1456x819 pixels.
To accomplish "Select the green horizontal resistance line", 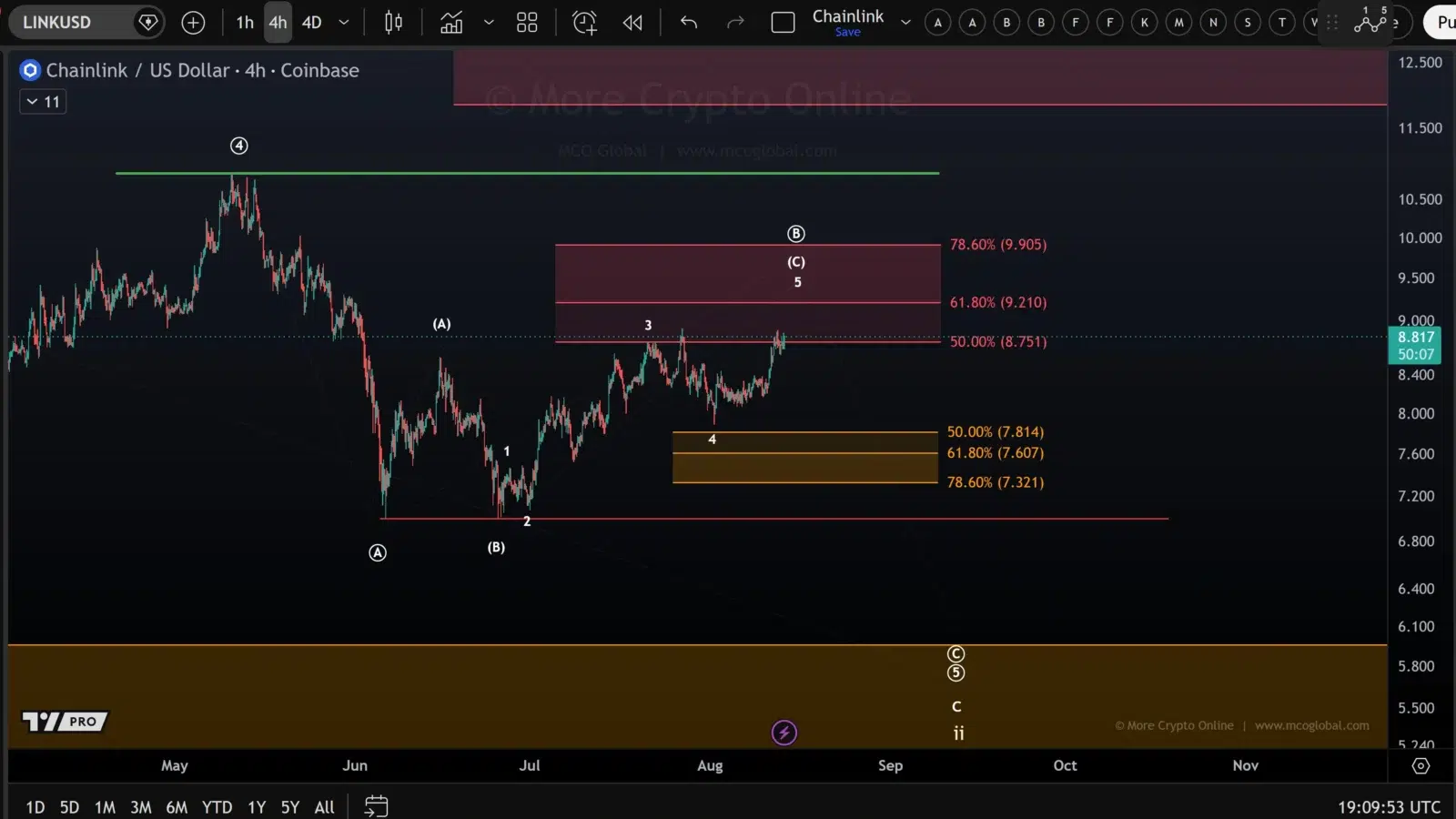I will coord(527,173).
